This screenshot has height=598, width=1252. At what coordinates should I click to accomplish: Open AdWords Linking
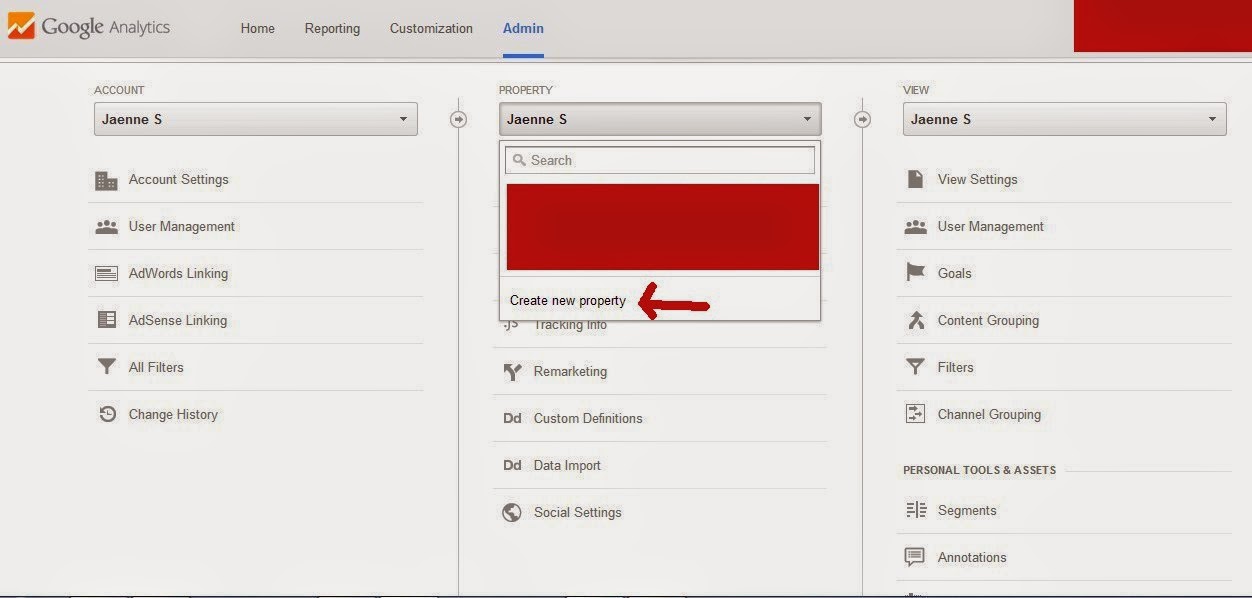(x=178, y=273)
